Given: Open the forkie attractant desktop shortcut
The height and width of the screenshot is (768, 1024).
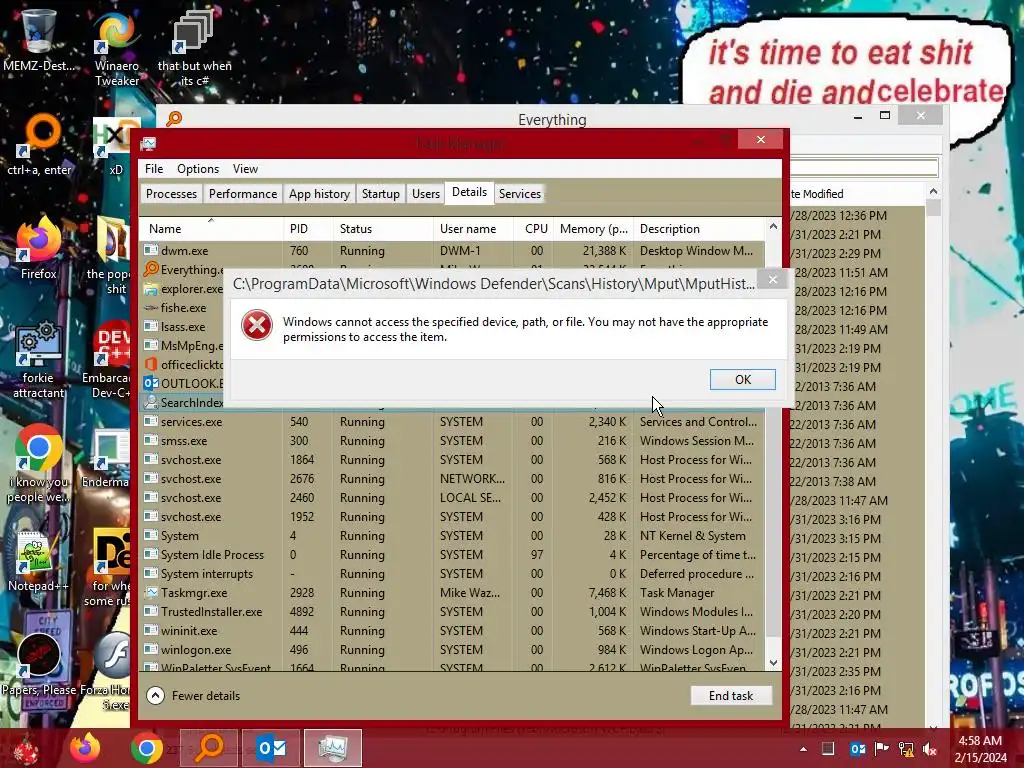Looking at the screenshot, I should click(x=39, y=360).
